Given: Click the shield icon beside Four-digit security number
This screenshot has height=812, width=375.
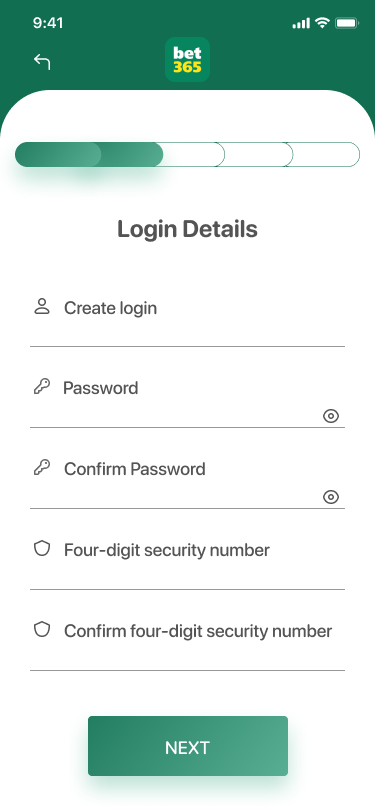Looking at the screenshot, I should (42, 548).
